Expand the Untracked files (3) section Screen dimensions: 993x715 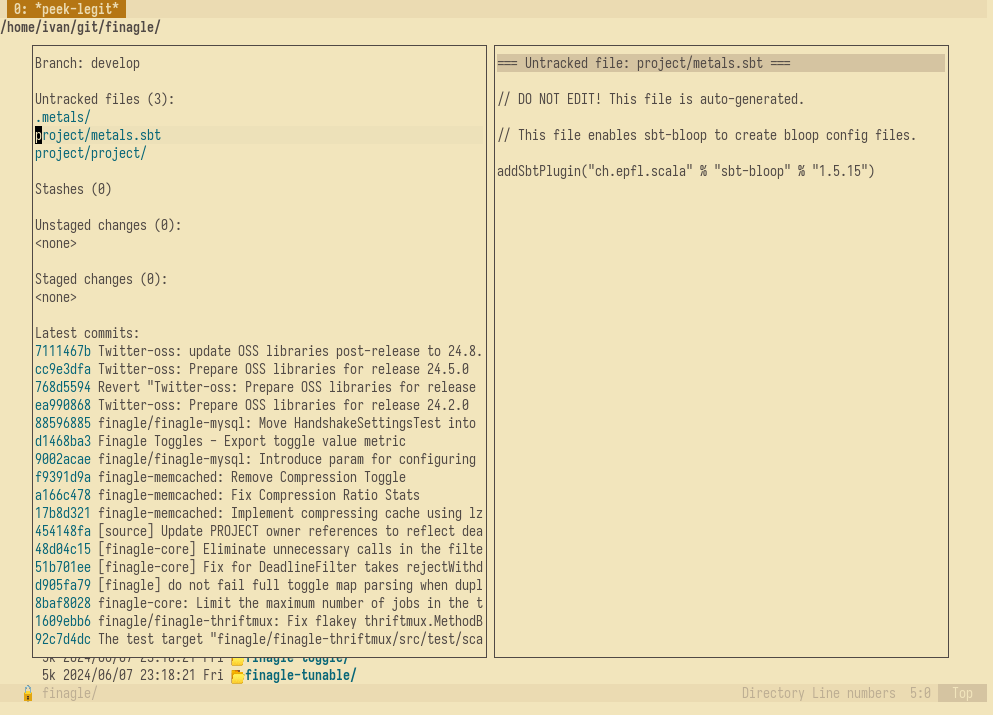coord(104,99)
